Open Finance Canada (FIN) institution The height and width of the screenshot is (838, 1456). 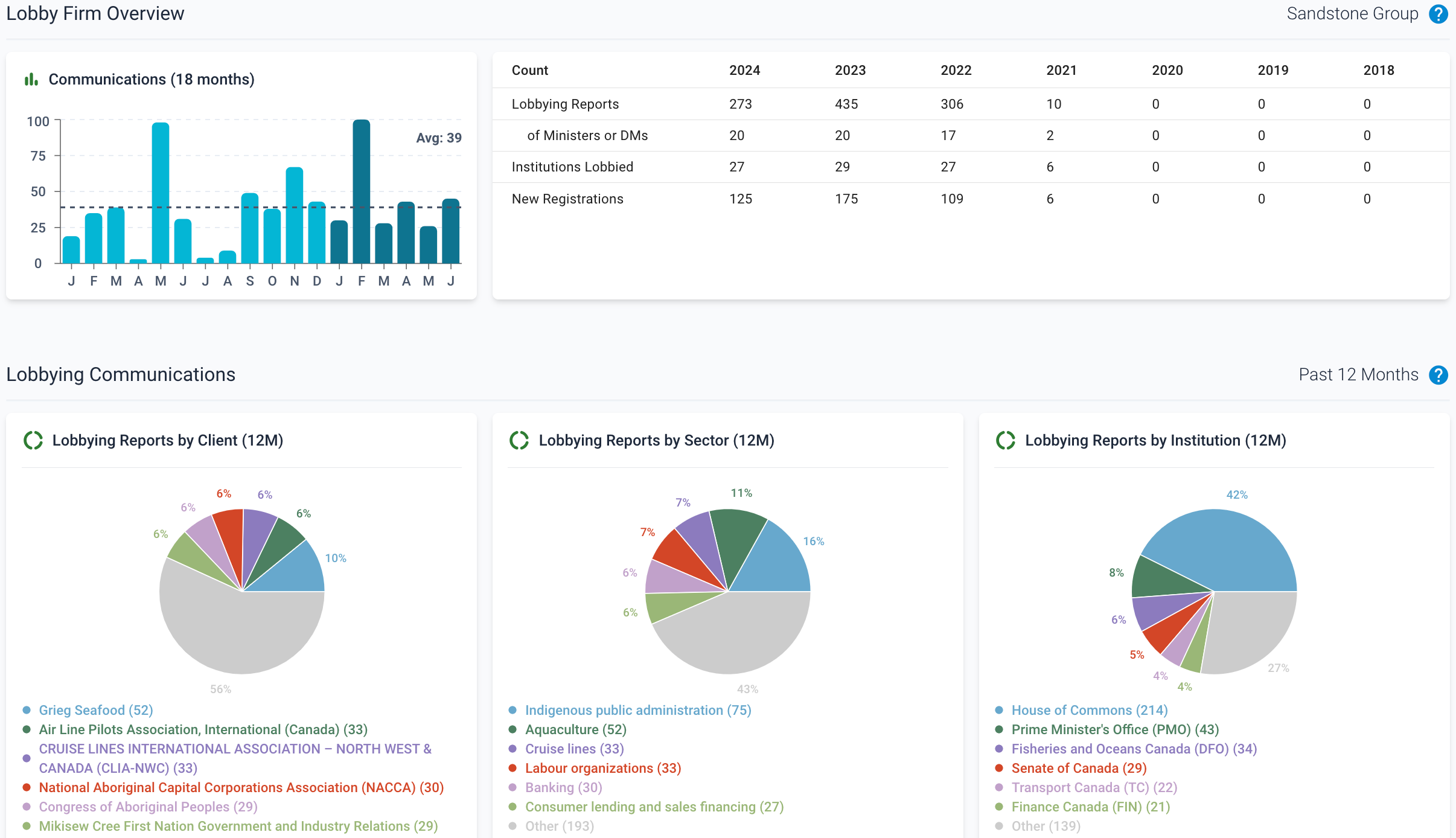tap(1091, 807)
